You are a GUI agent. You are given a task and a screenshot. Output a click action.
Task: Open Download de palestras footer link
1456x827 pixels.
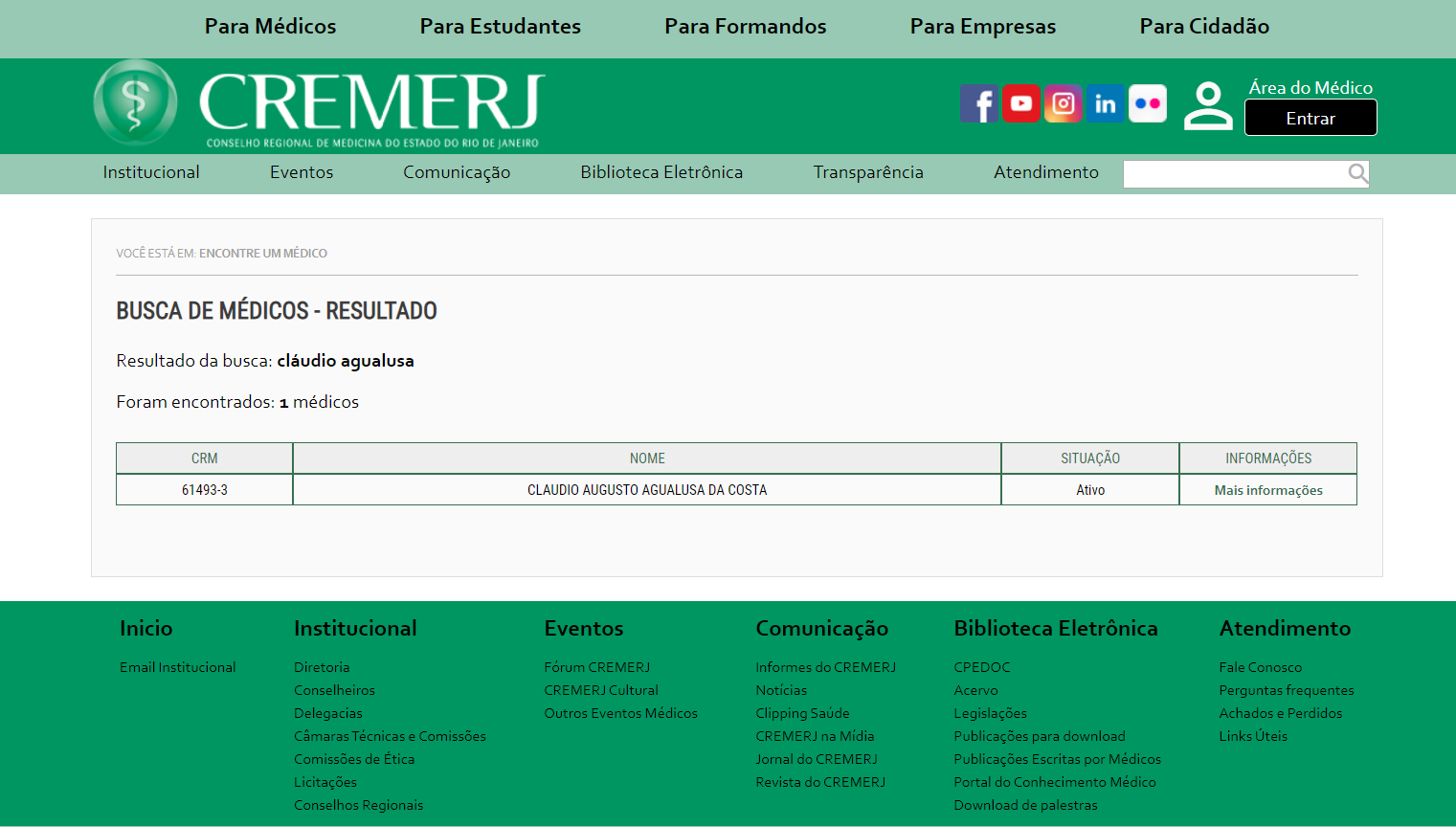1026,805
